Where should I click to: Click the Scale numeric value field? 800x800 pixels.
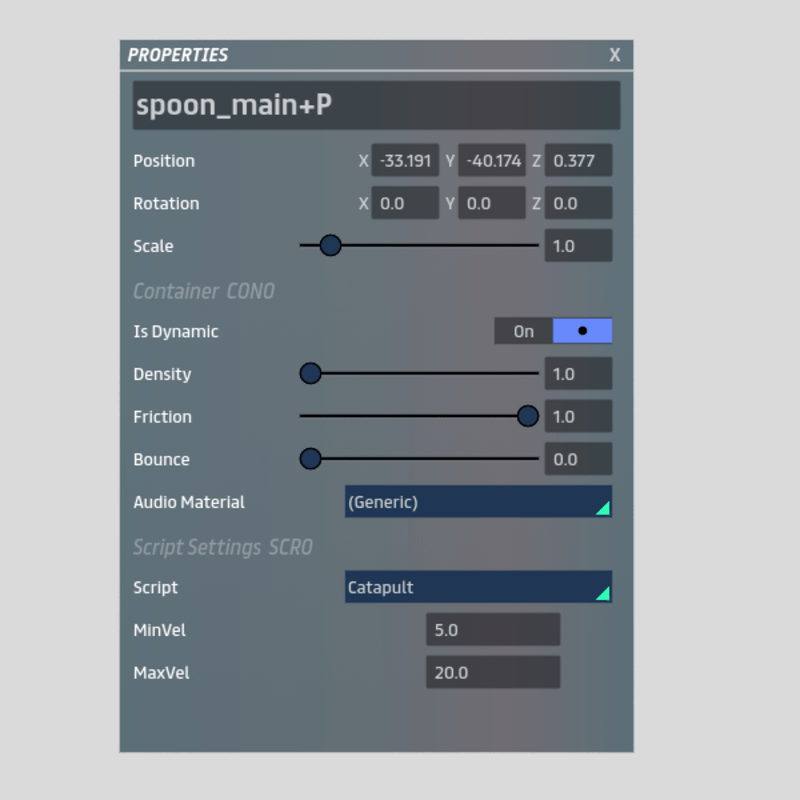coord(578,246)
